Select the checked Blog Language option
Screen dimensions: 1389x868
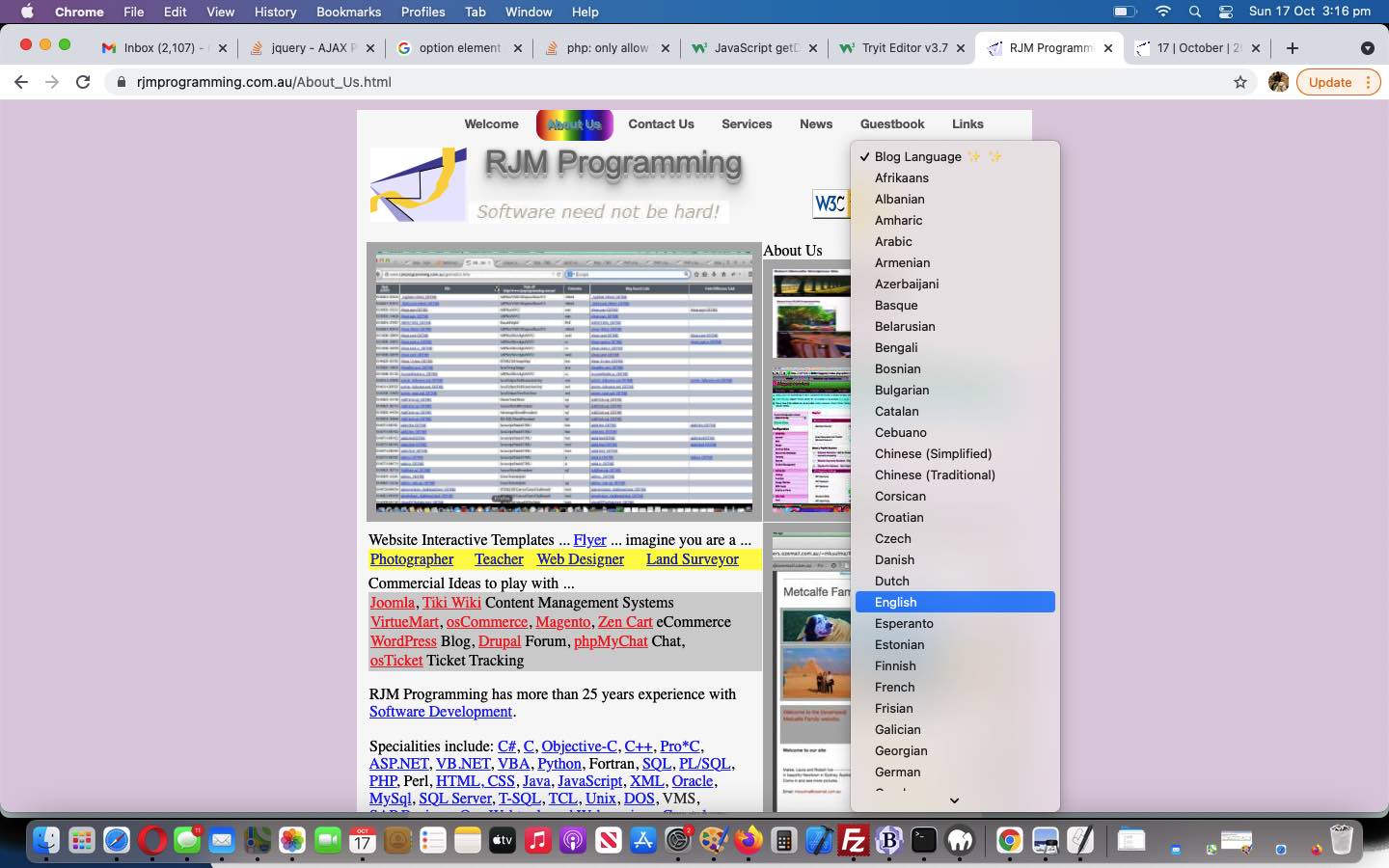[x=955, y=156]
